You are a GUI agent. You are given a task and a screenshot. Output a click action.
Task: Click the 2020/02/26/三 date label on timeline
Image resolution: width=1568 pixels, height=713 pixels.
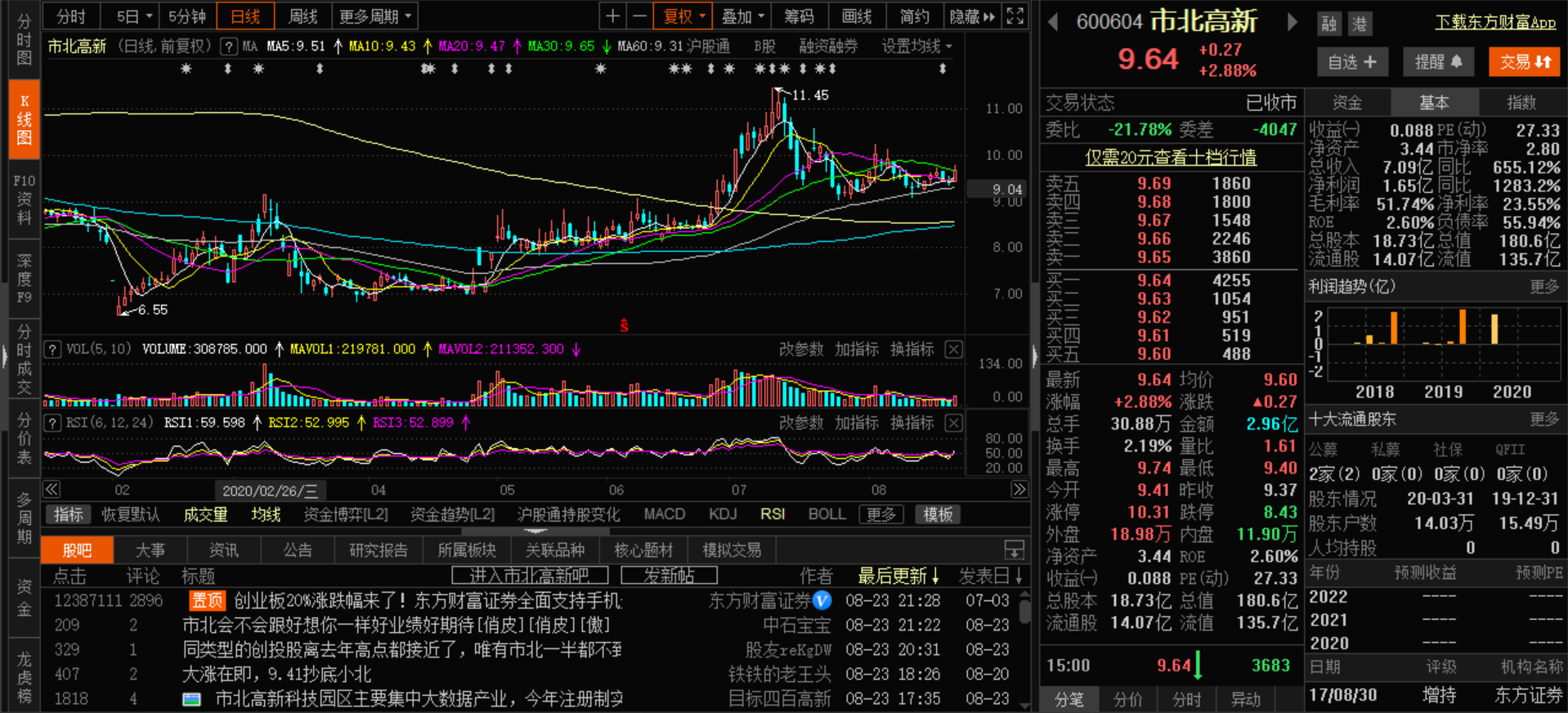(270, 491)
